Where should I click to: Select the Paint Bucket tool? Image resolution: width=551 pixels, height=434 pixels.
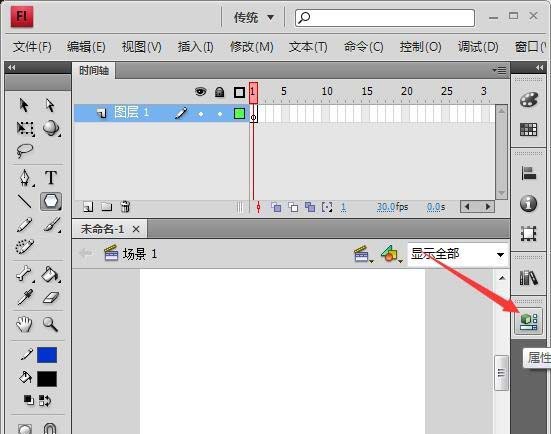(51, 274)
